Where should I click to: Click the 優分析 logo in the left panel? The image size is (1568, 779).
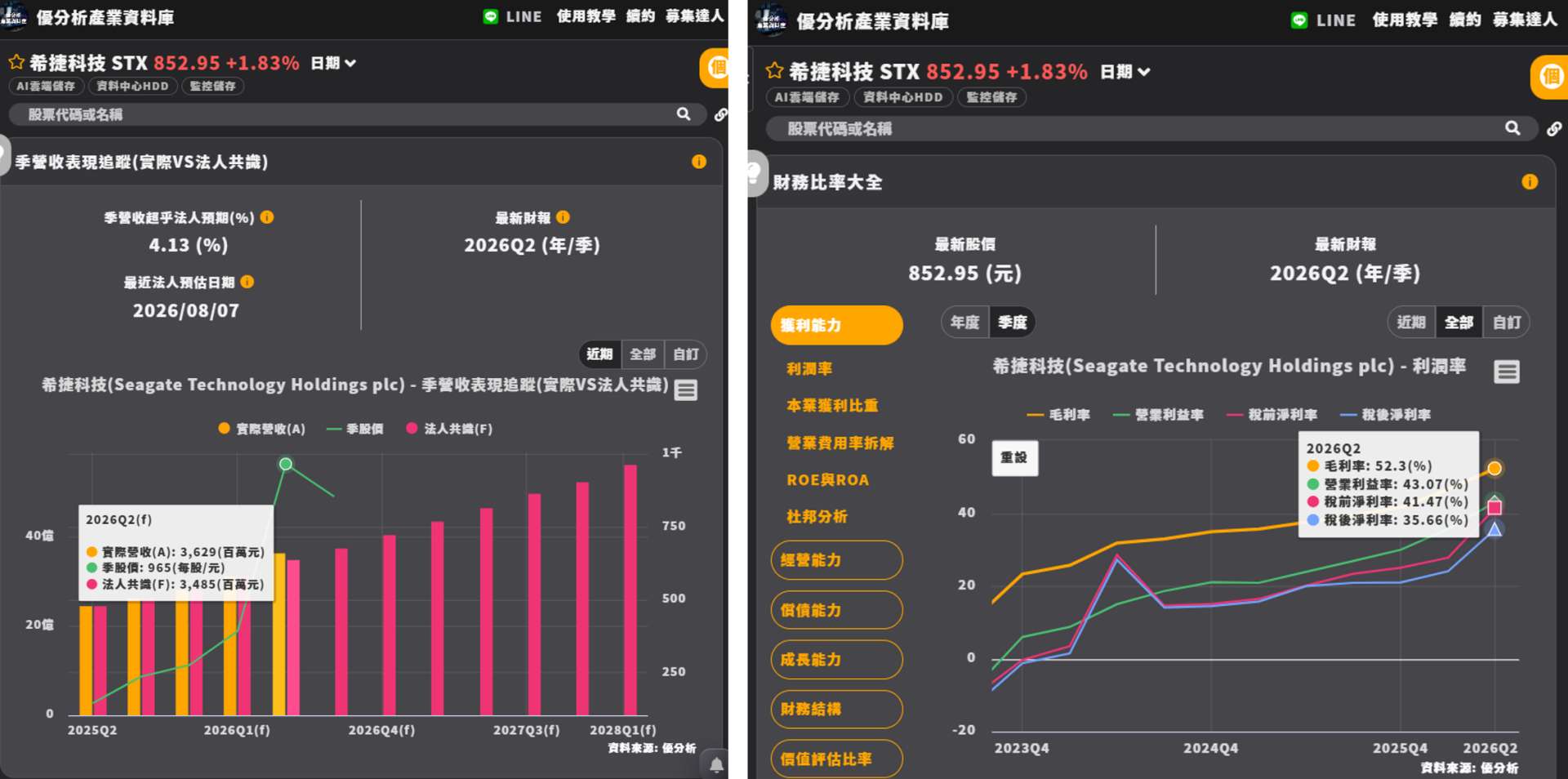pos(14,17)
